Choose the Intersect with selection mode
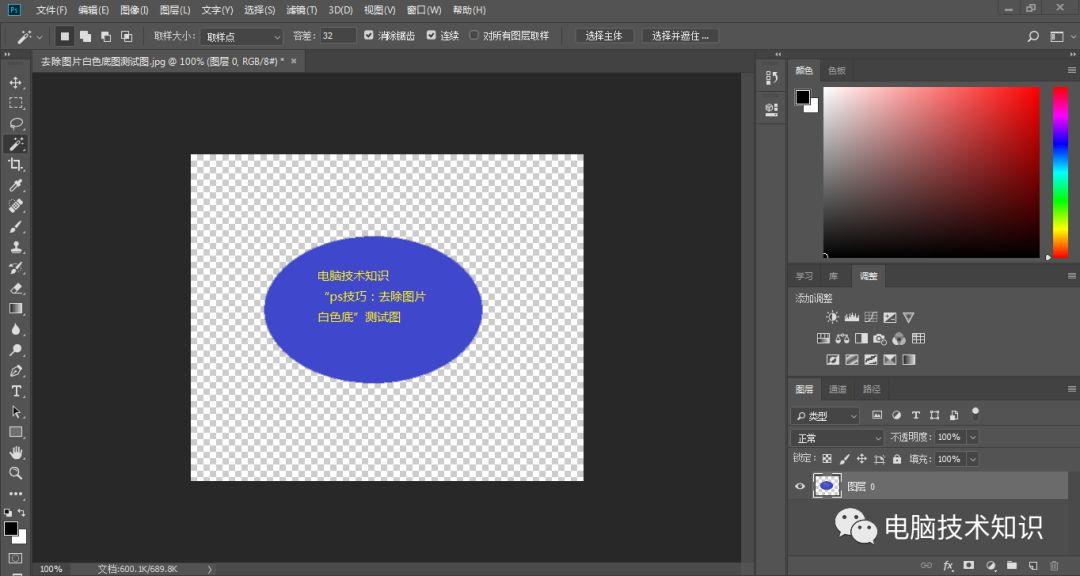 [x=127, y=36]
